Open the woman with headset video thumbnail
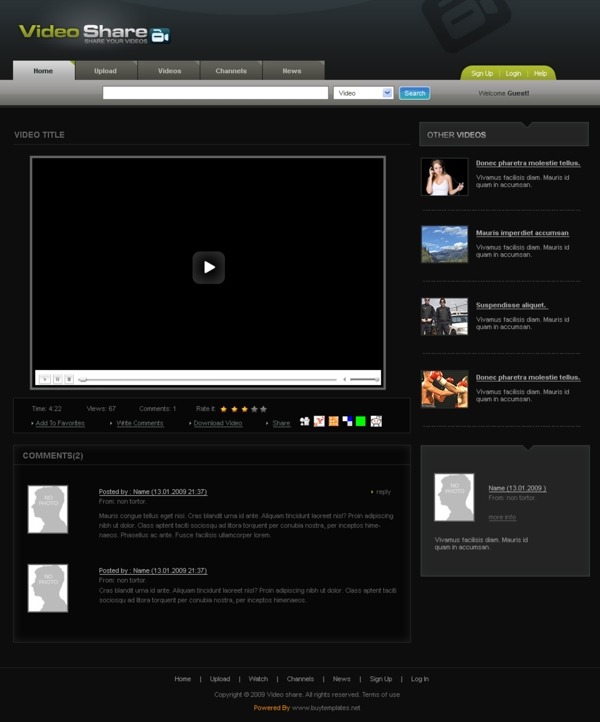This screenshot has width=600, height=722. pyautogui.click(x=444, y=177)
